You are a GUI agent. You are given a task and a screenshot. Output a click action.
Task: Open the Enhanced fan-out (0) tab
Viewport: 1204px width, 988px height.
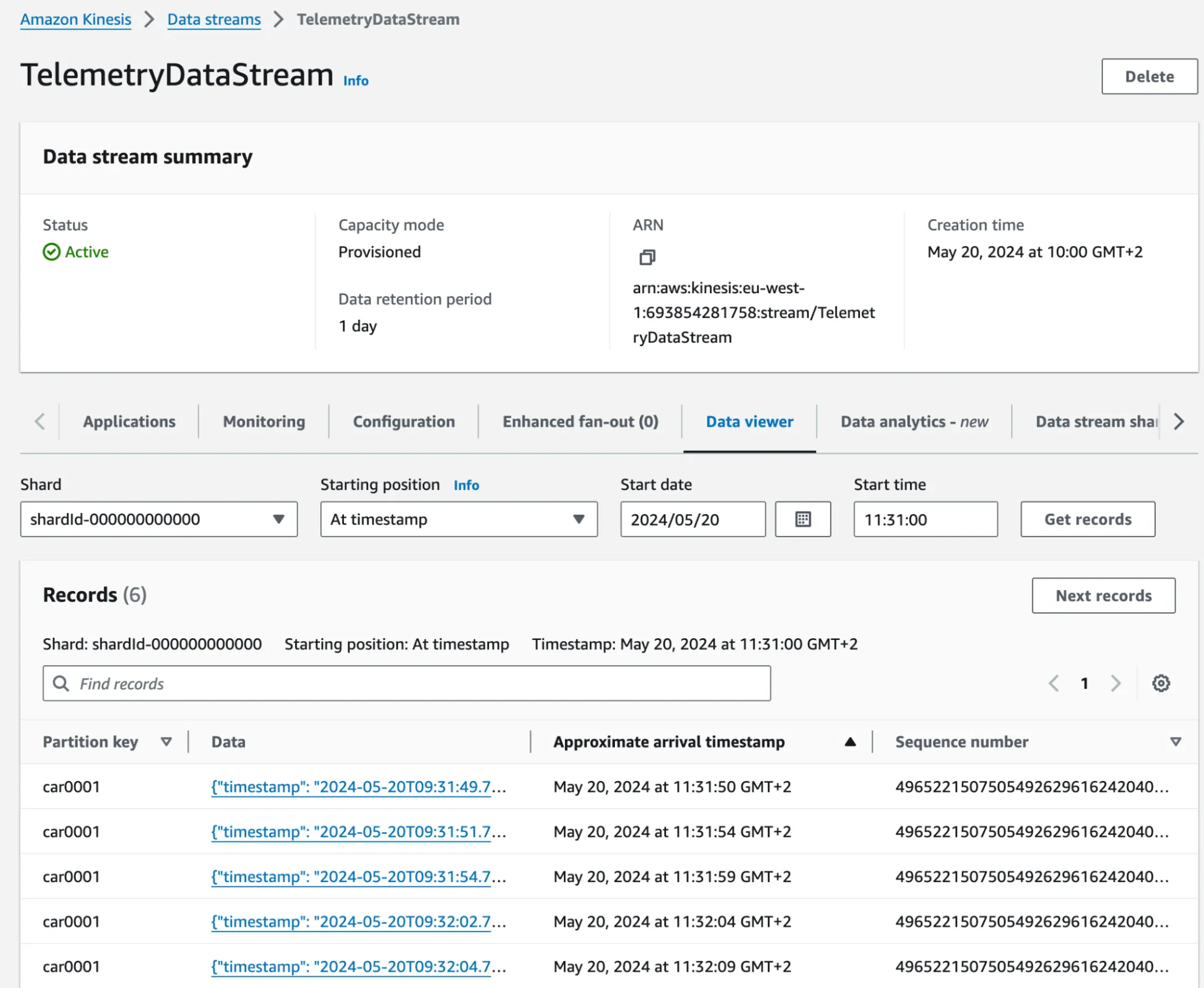point(581,421)
